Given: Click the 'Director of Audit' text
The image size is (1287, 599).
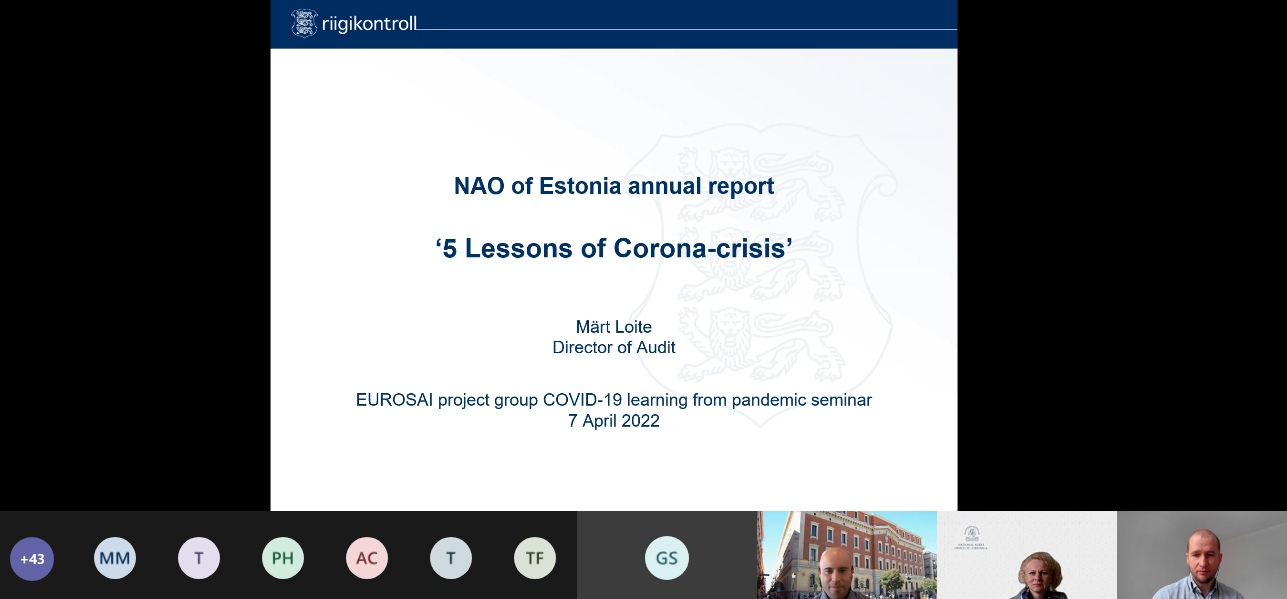Looking at the screenshot, I should [x=614, y=348].
